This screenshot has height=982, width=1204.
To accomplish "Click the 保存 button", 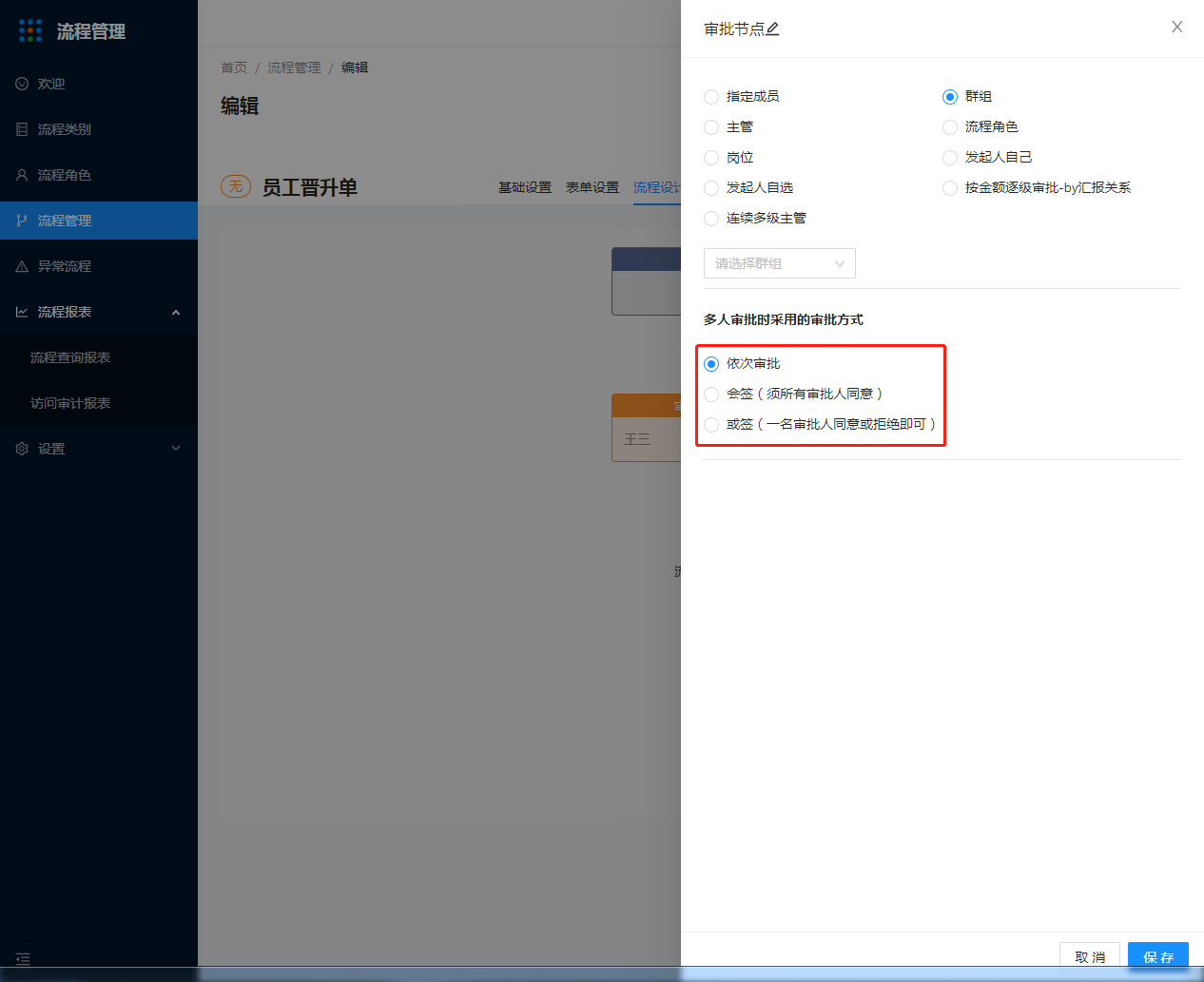I will click(1158, 956).
